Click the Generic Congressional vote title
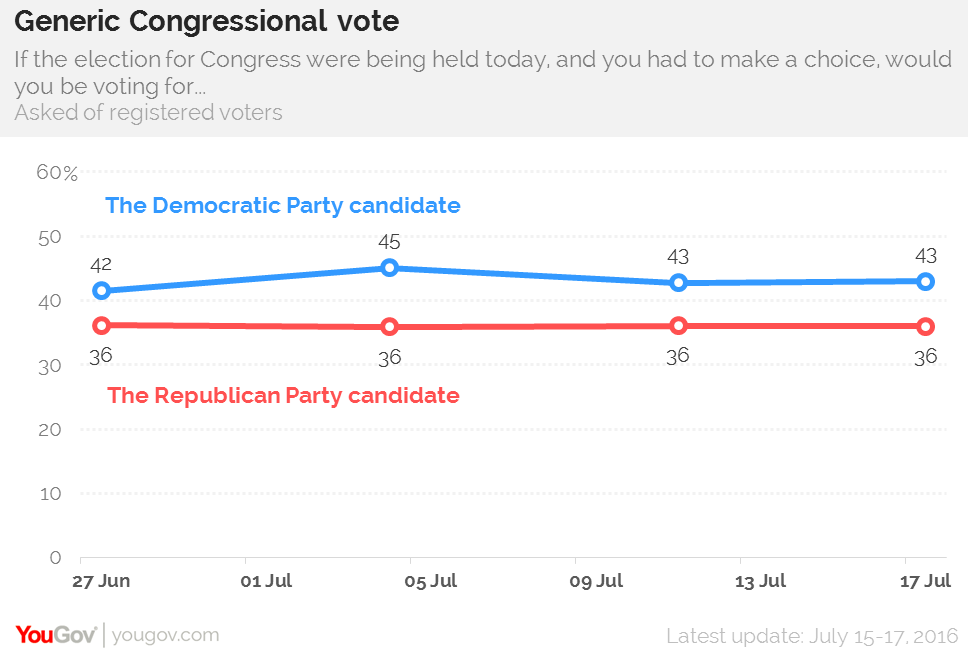 click(x=207, y=22)
